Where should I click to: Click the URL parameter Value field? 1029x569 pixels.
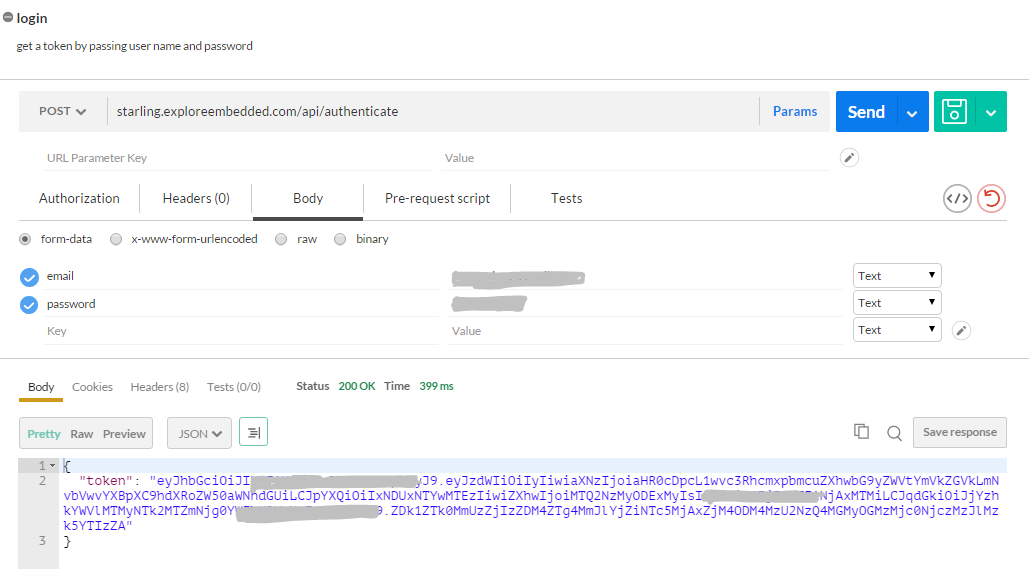click(635, 158)
